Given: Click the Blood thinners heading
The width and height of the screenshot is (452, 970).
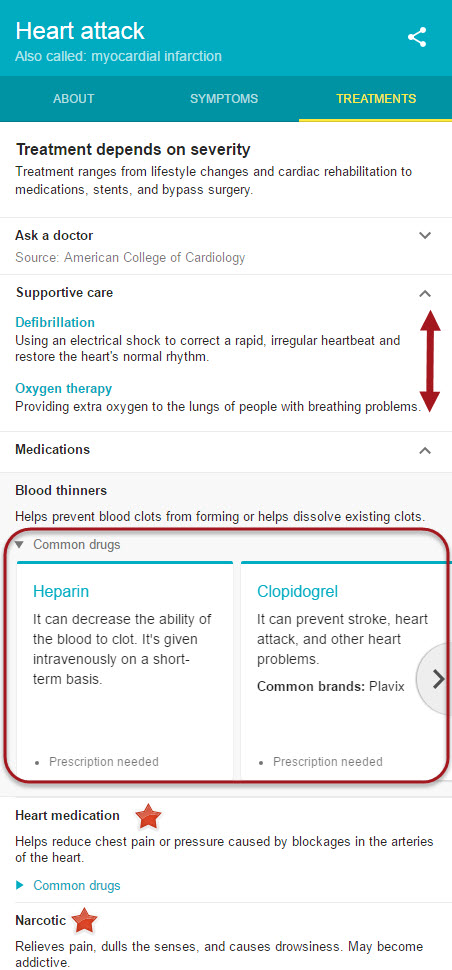Looking at the screenshot, I should pyautogui.click(x=61, y=491).
